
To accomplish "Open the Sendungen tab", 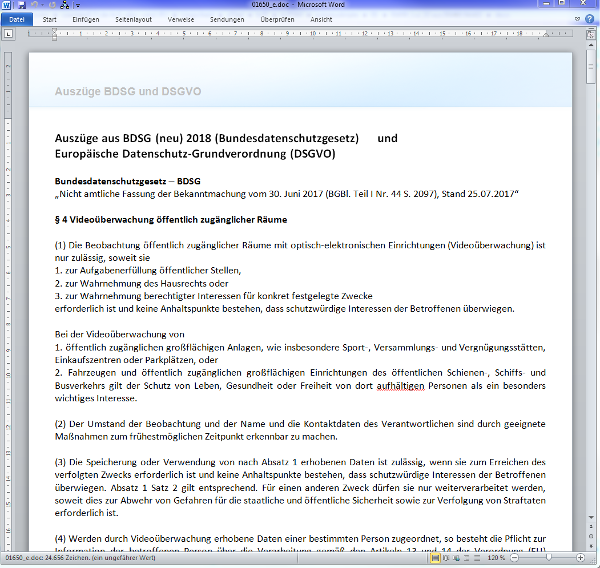I will (x=228, y=18).
